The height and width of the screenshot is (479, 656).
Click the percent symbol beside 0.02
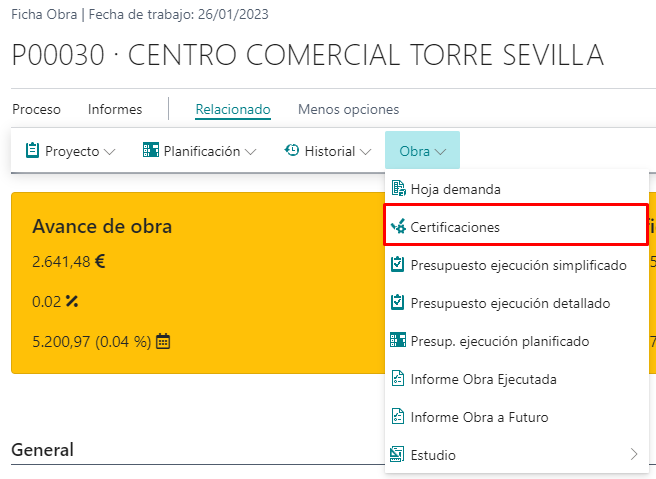click(x=72, y=301)
